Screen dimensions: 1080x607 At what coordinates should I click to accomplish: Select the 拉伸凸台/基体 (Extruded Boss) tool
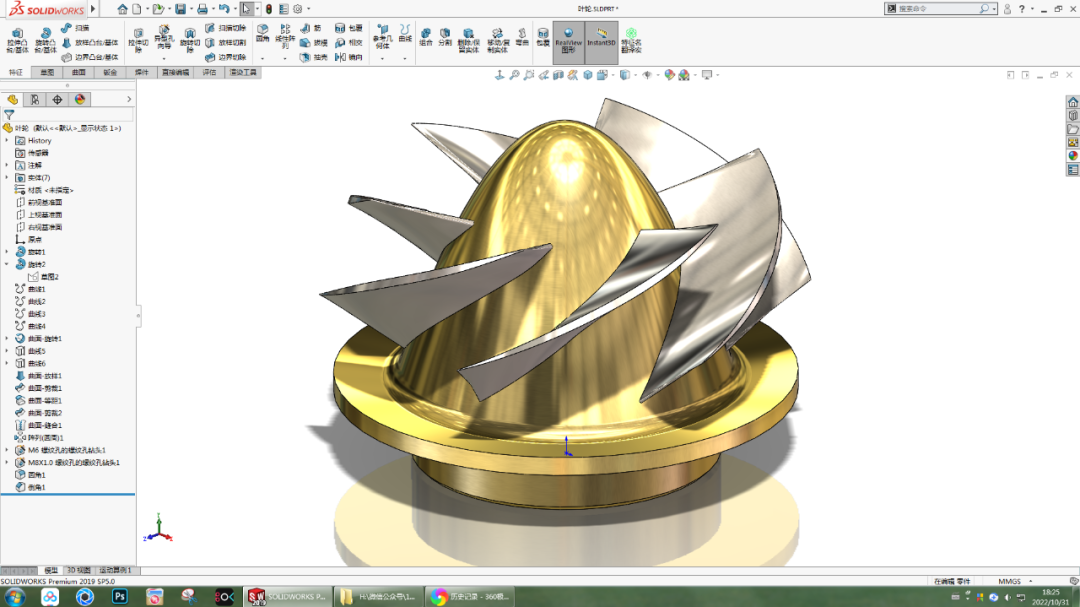(x=17, y=37)
